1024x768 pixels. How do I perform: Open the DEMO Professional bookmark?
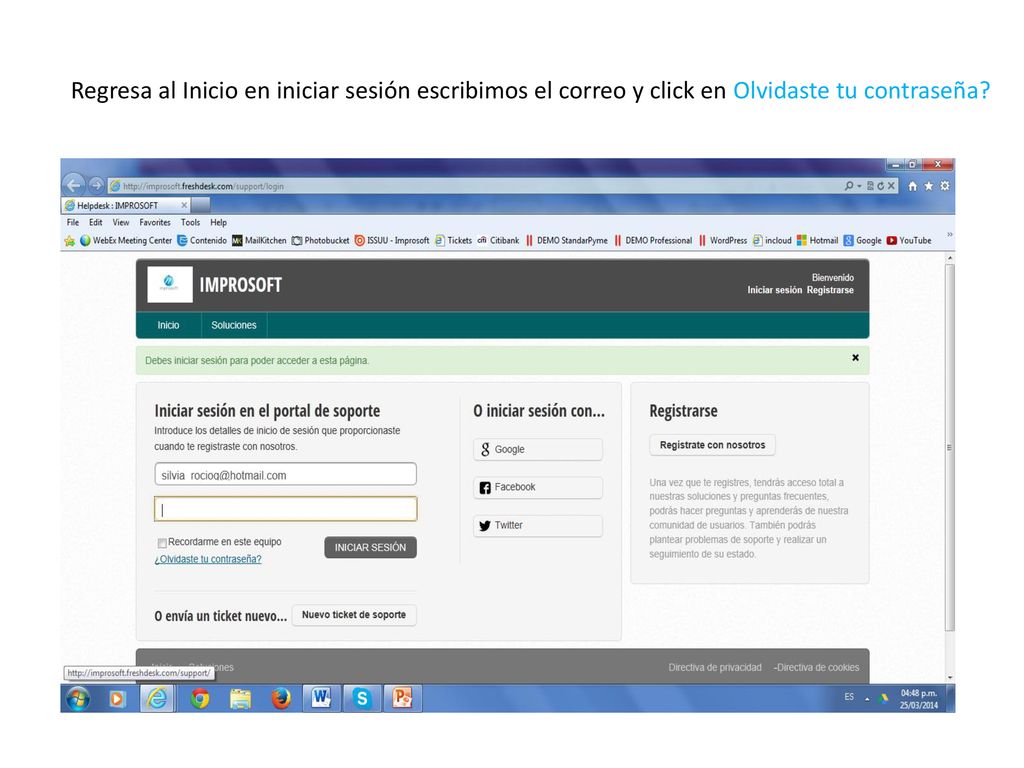(x=652, y=241)
